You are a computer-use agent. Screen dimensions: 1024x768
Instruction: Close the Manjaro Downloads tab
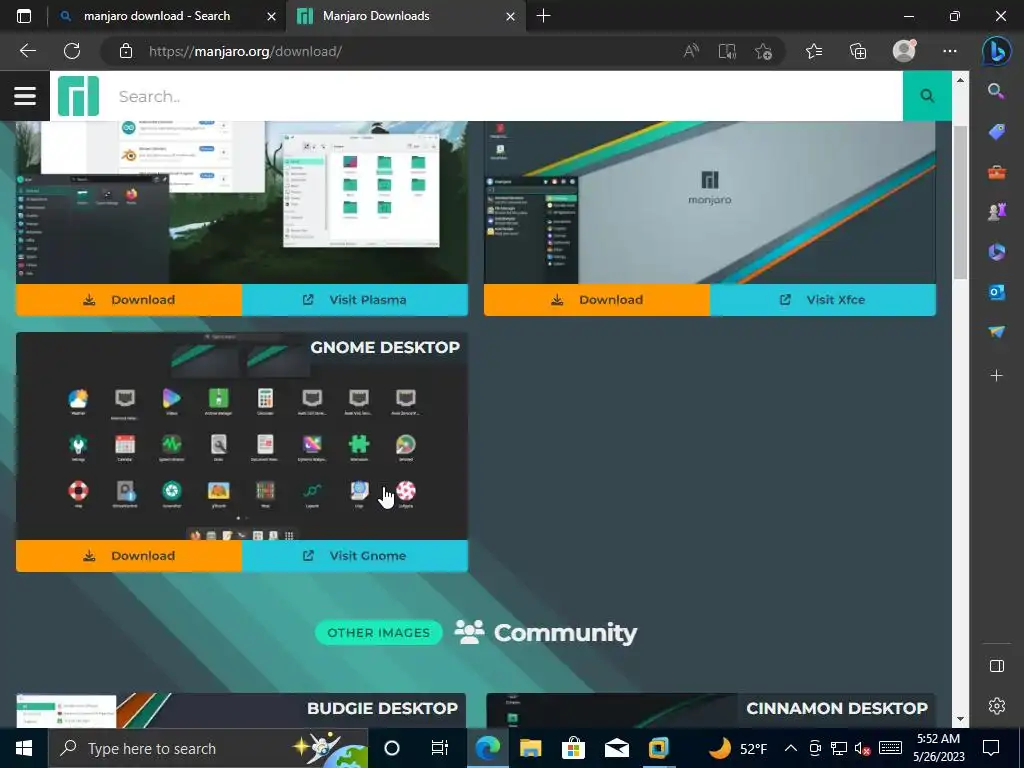tap(511, 16)
